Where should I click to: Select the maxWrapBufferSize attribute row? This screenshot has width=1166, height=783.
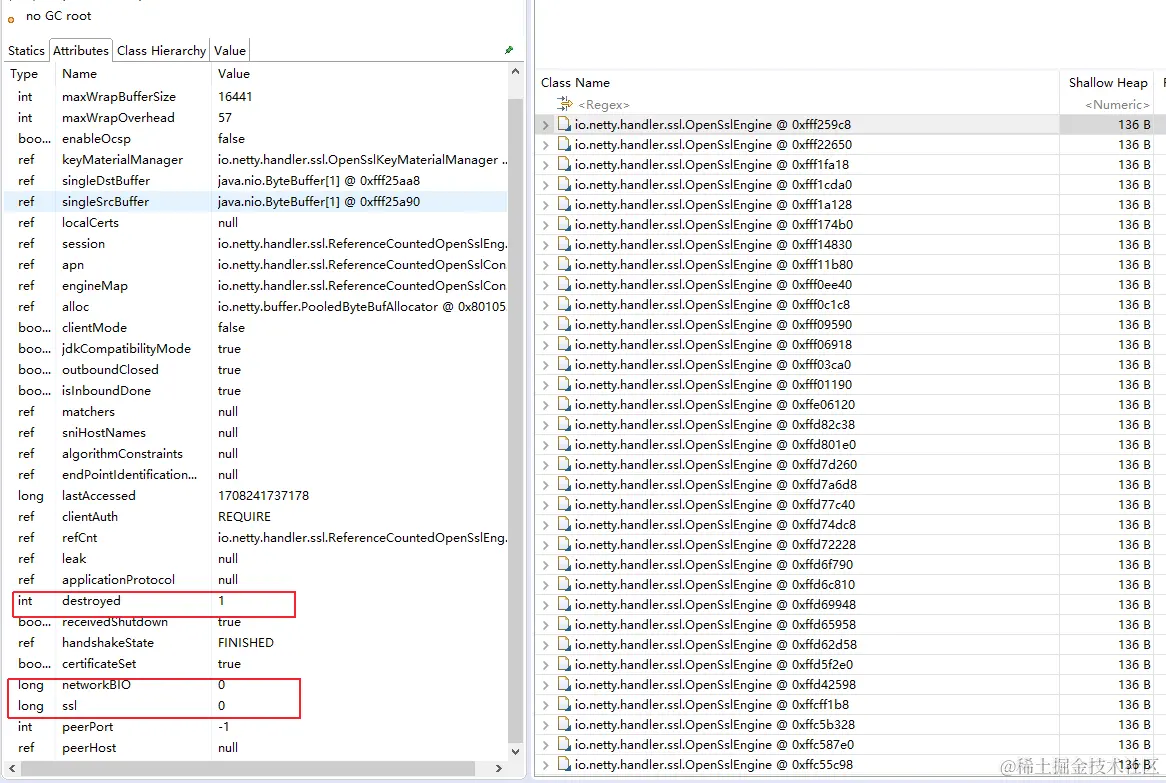click(x=256, y=97)
